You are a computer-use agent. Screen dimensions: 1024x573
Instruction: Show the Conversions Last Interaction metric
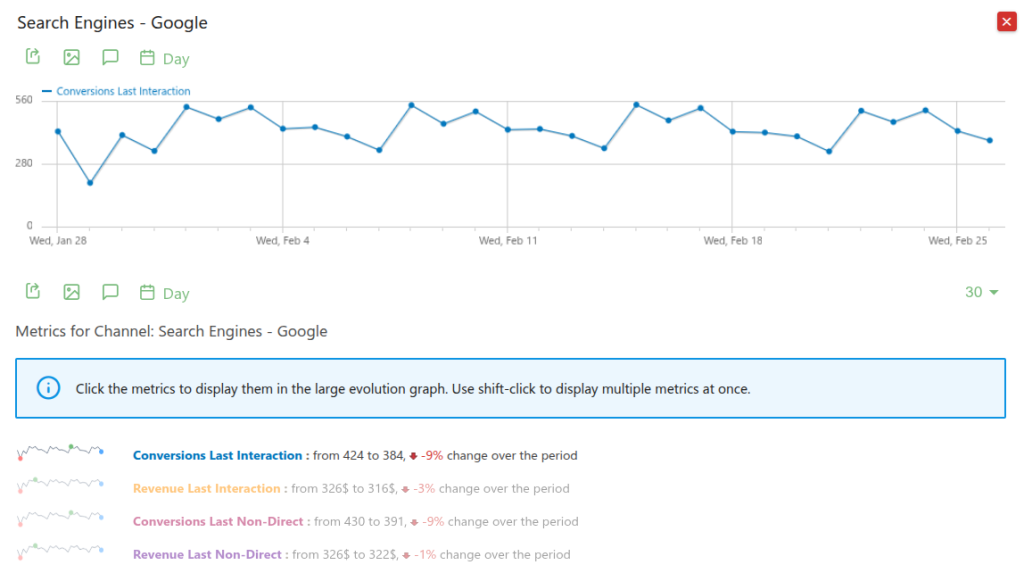pyautogui.click(x=217, y=455)
